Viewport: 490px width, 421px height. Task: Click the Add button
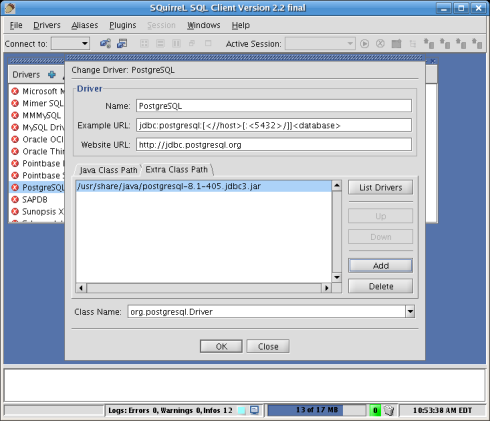point(380,266)
